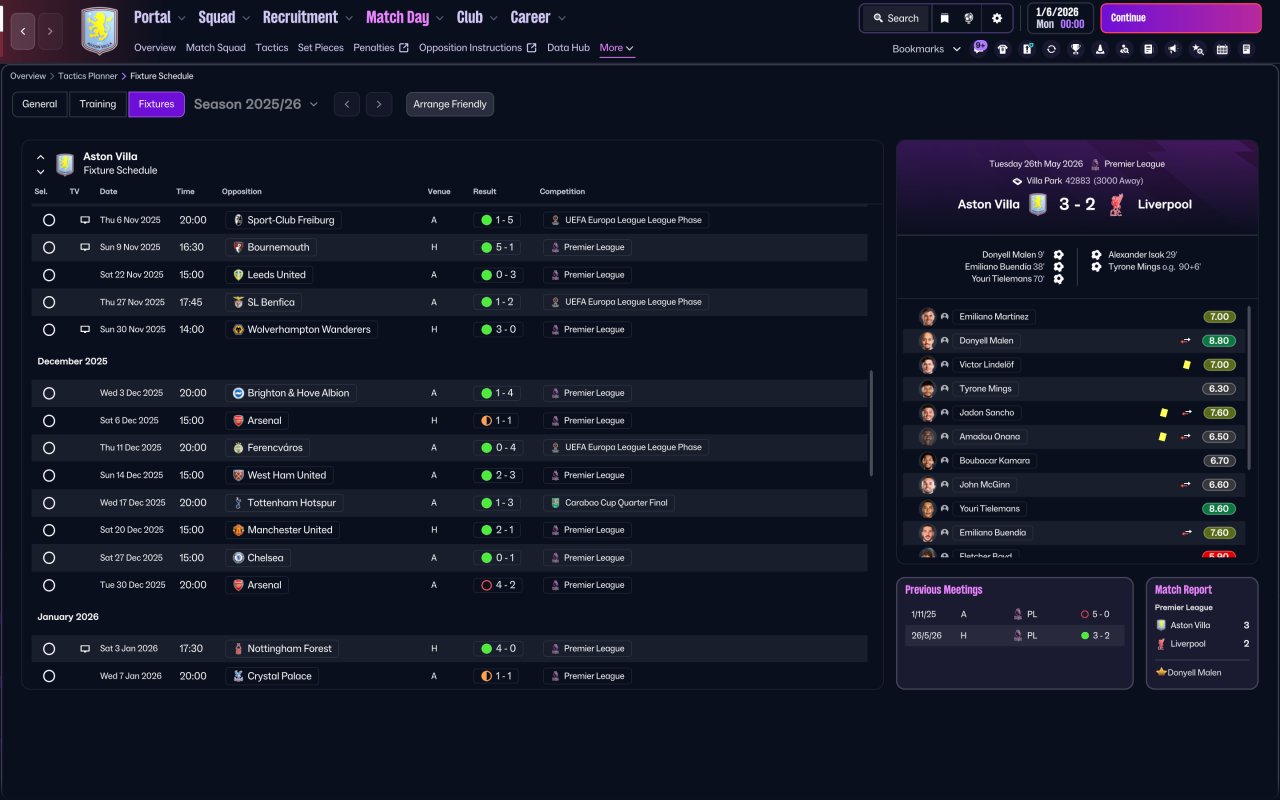
Task: Click Emiliano Martínez's player face icon
Action: [928, 317]
